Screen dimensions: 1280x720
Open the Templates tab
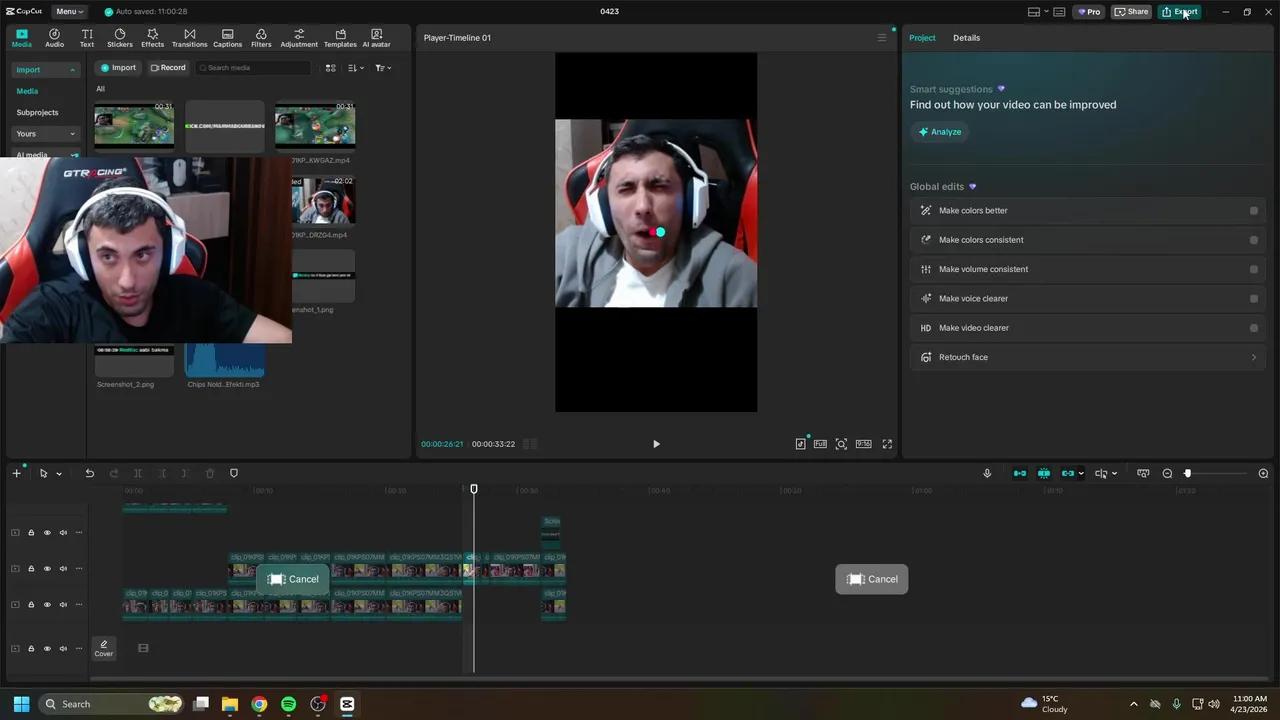(x=340, y=38)
